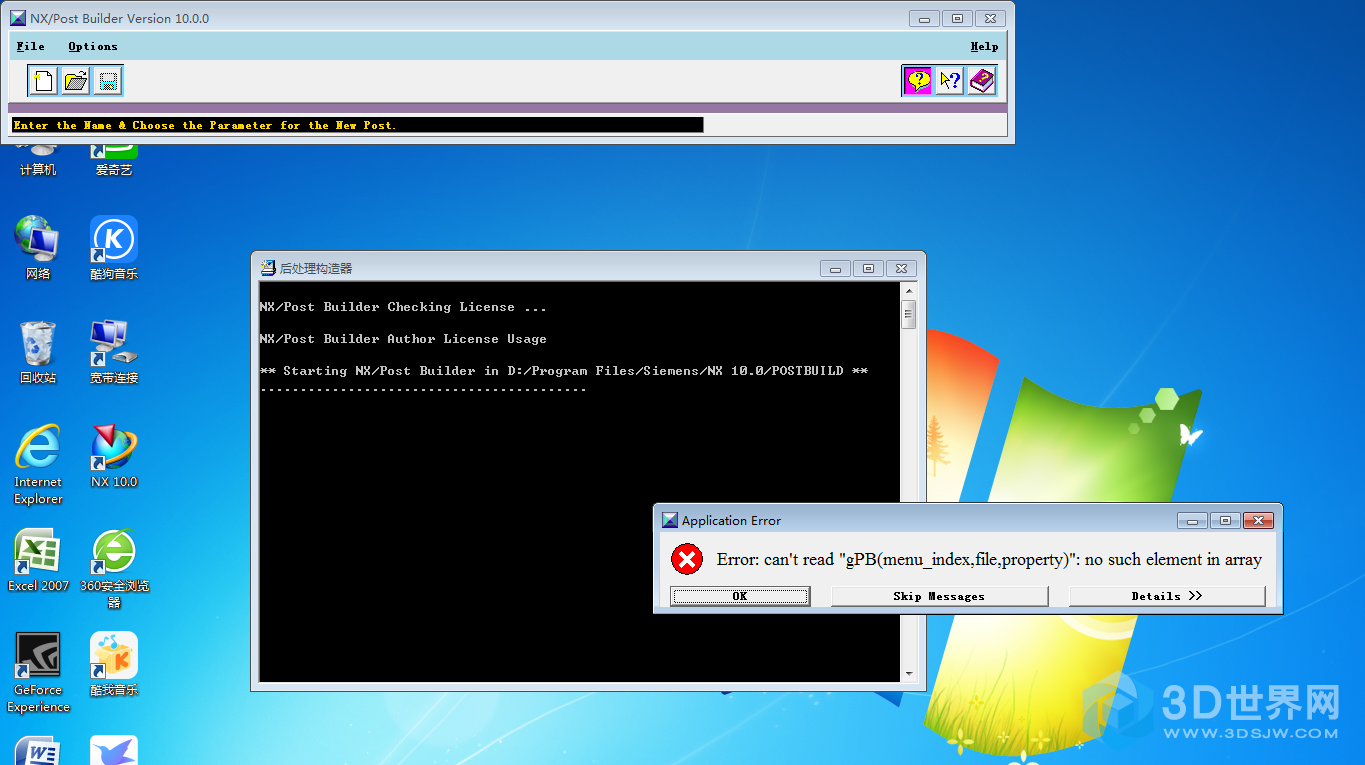Select the 宽带连接 broadband desktop icon
The width and height of the screenshot is (1365, 765).
tap(114, 352)
